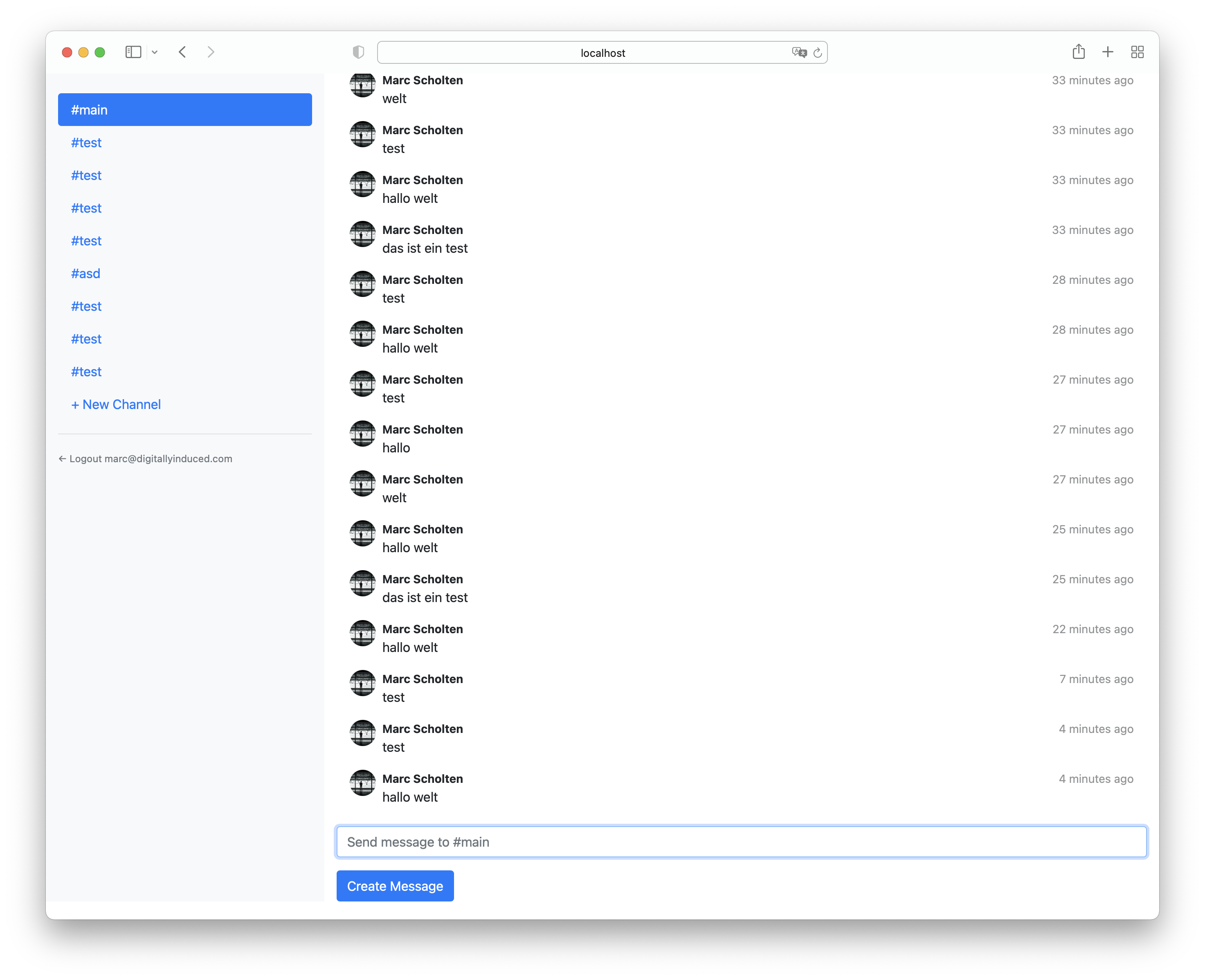
Task: Click the translate page icon
Action: [x=799, y=52]
